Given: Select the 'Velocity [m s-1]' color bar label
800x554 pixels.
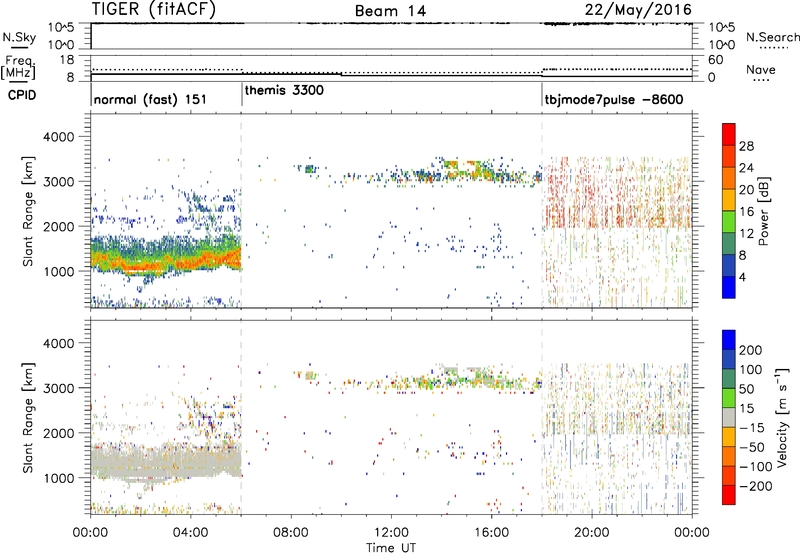Looking at the screenshot, I should pyautogui.click(x=782, y=417).
